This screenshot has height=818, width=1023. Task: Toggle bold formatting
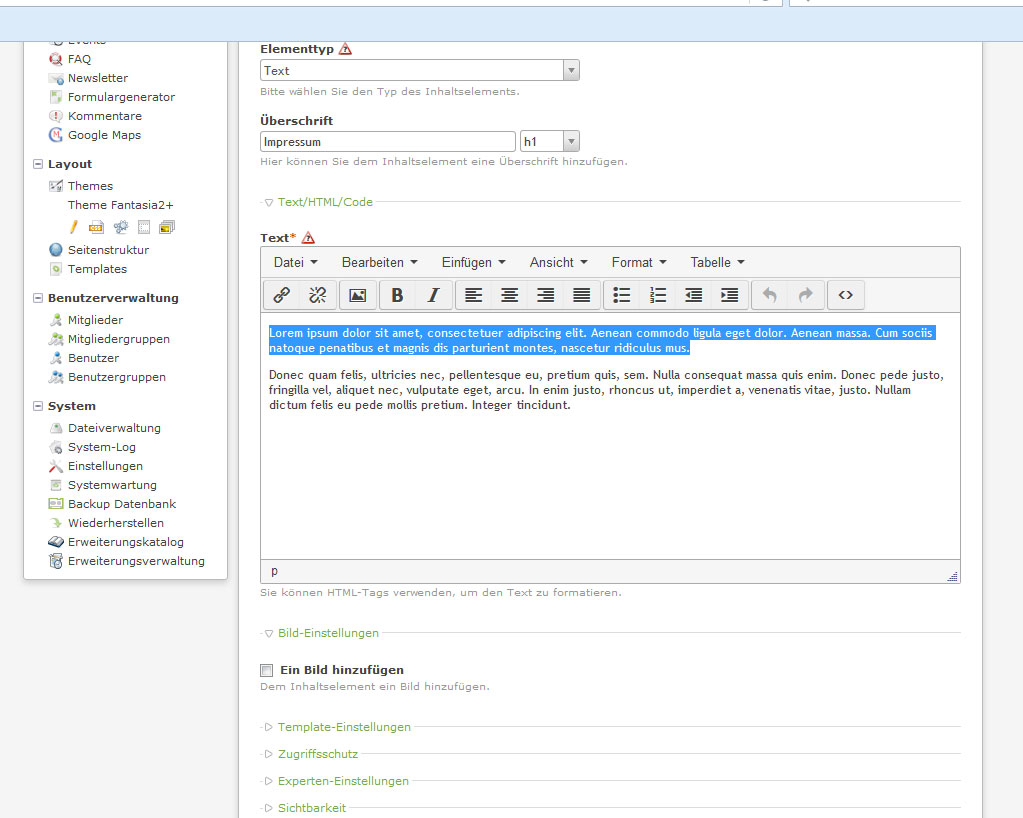[397, 295]
